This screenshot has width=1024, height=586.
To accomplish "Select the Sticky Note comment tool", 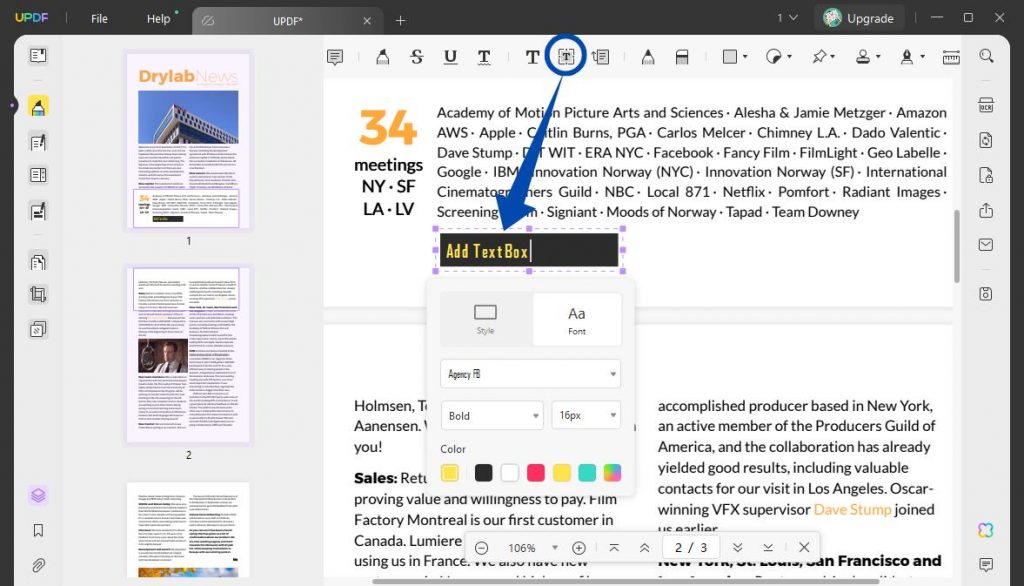I will pyautogui.click(x=335, y=56).
